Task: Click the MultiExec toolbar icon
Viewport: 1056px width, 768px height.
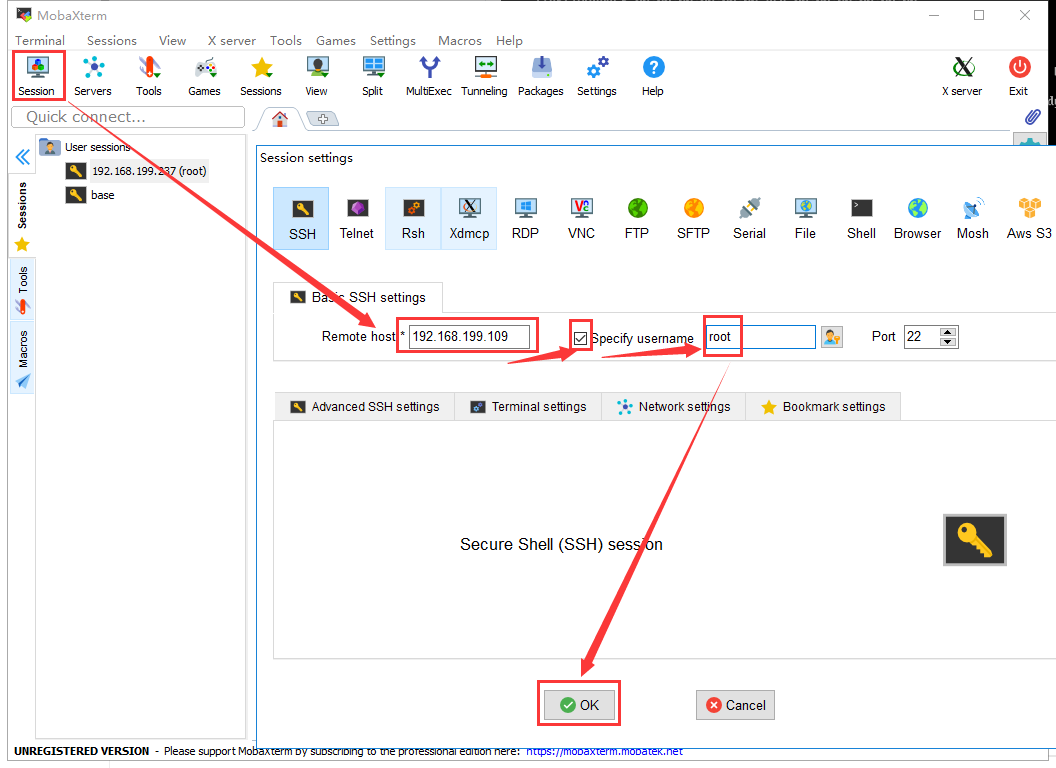Action: [x=428, y=76]
